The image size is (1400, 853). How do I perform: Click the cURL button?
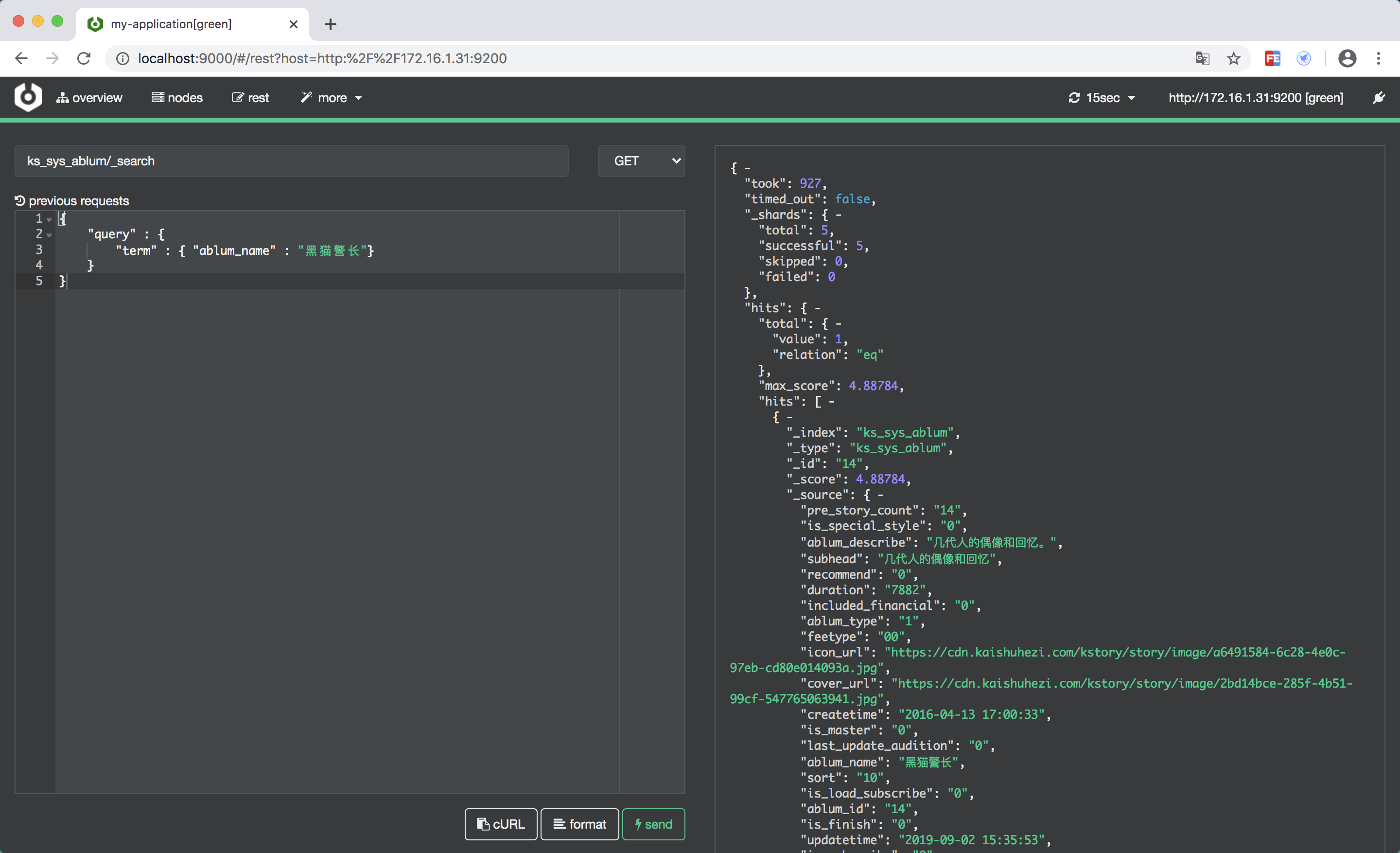(x=501, y=823)
